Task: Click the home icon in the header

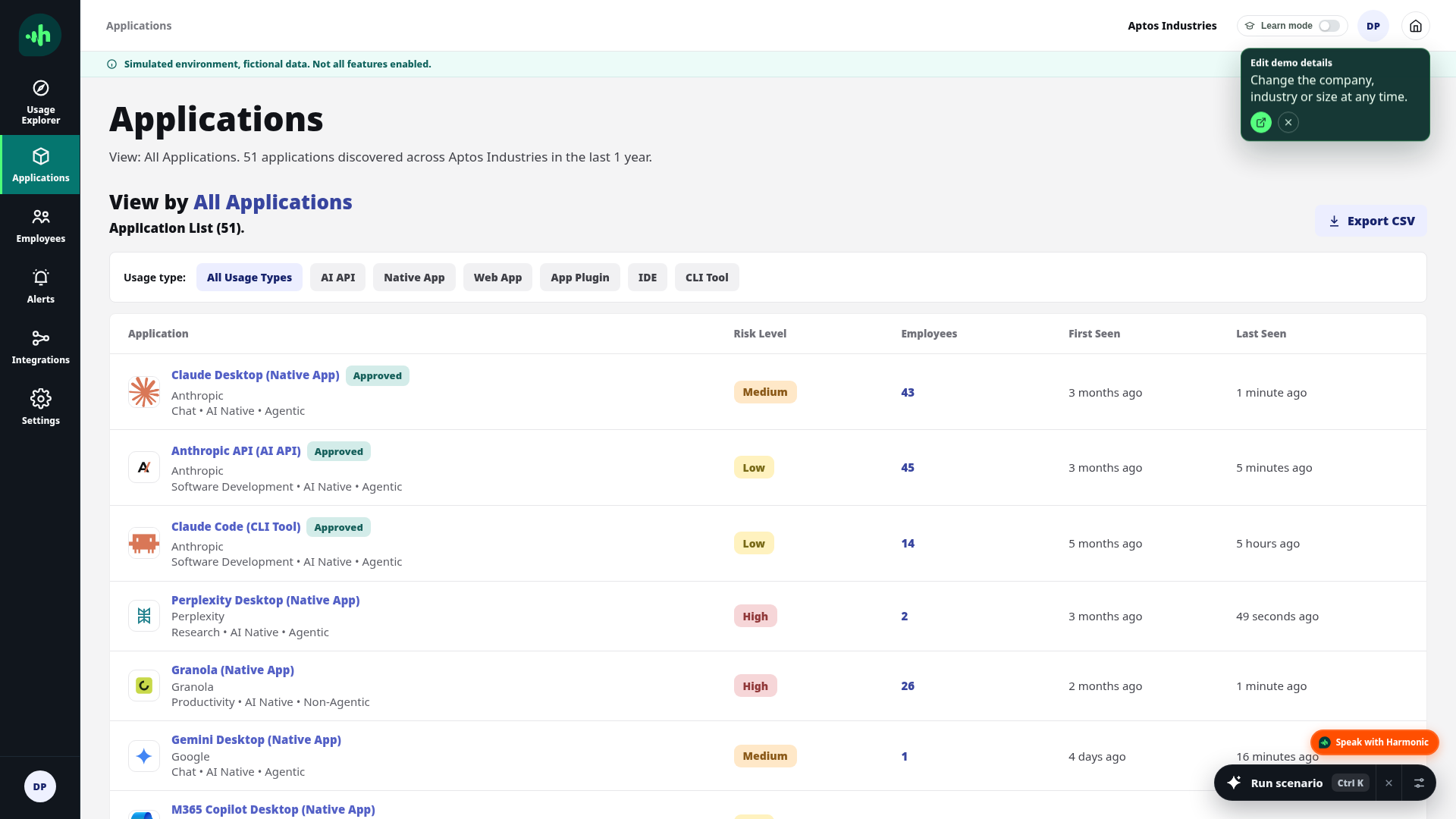Action: pyautogui.click(x=1416, y=26)
